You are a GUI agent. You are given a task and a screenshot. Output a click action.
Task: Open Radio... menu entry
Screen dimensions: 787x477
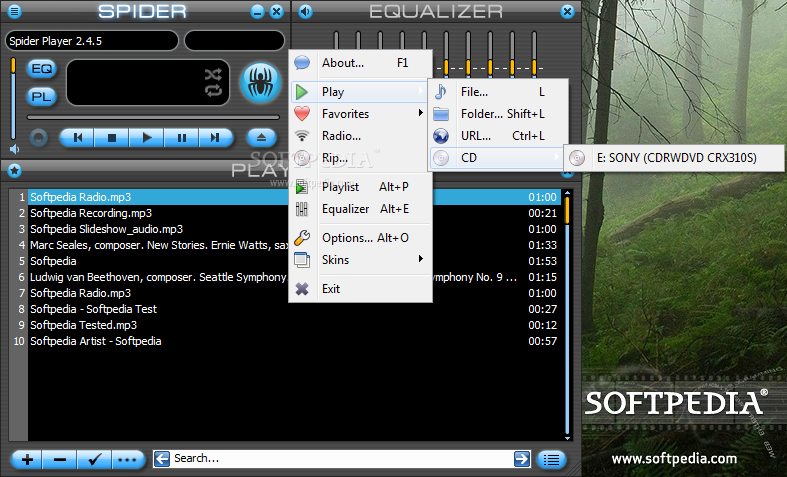pos(361,136)
